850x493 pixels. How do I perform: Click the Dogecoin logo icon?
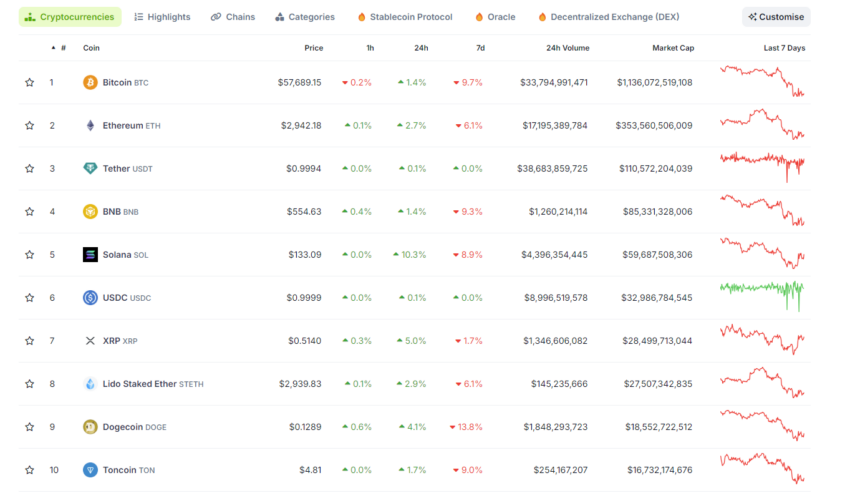(90, 427)
